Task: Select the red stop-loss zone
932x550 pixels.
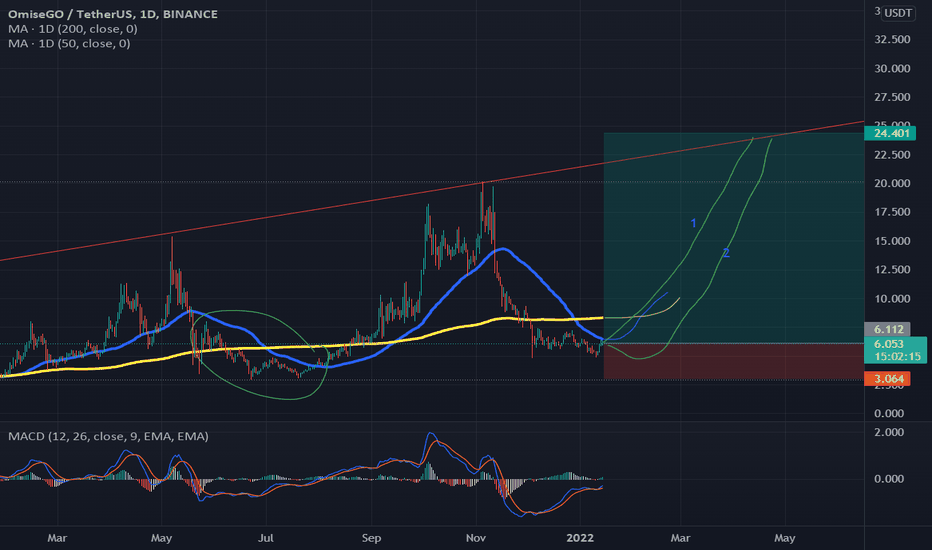Action: pyautogui.click(x=733, y=361)
